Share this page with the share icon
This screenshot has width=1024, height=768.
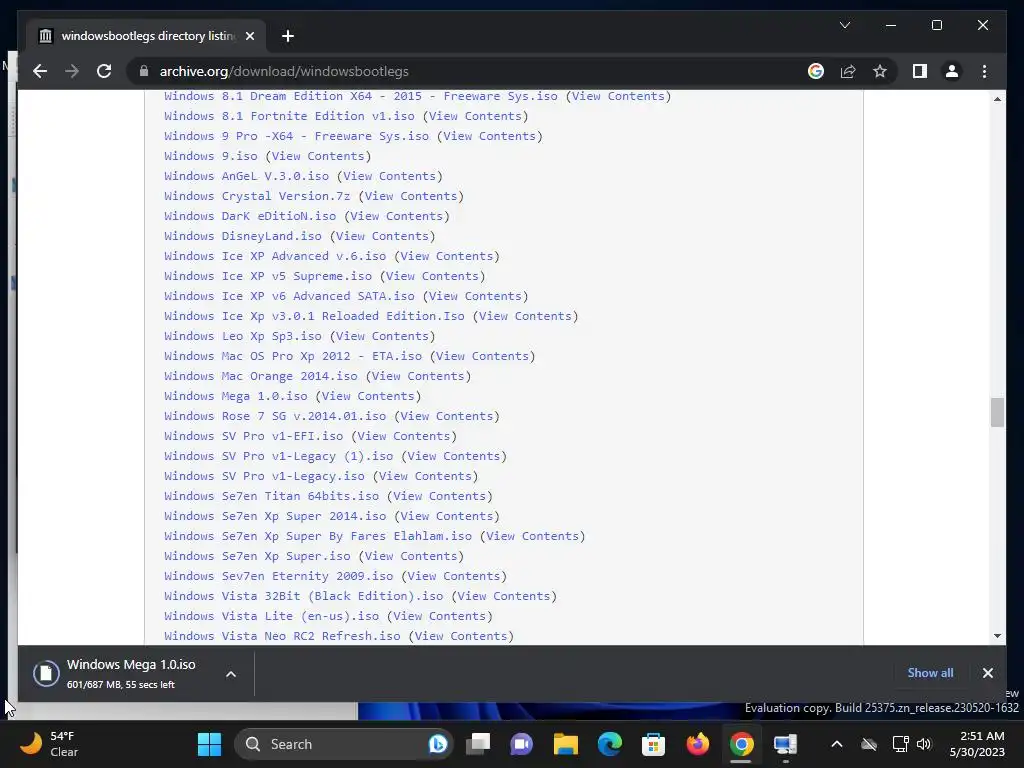(x=848, y=71)
